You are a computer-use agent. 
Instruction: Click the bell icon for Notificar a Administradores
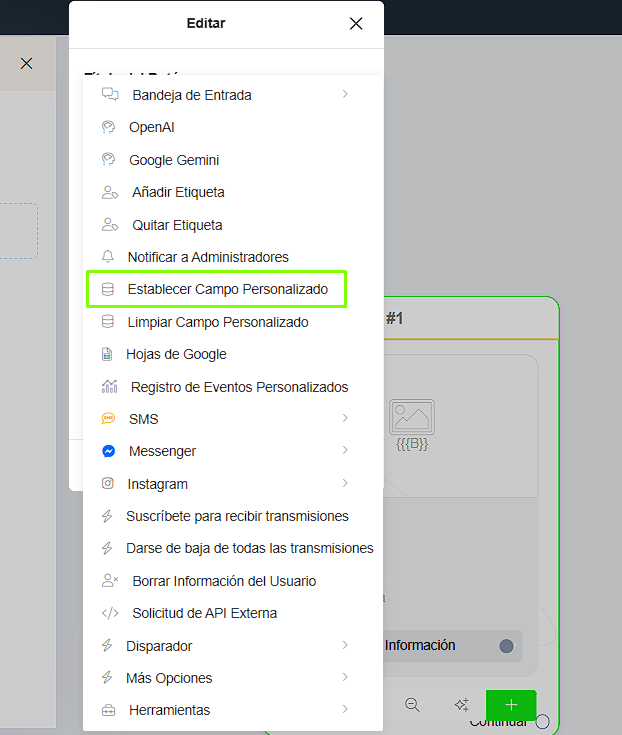[108, 256]
